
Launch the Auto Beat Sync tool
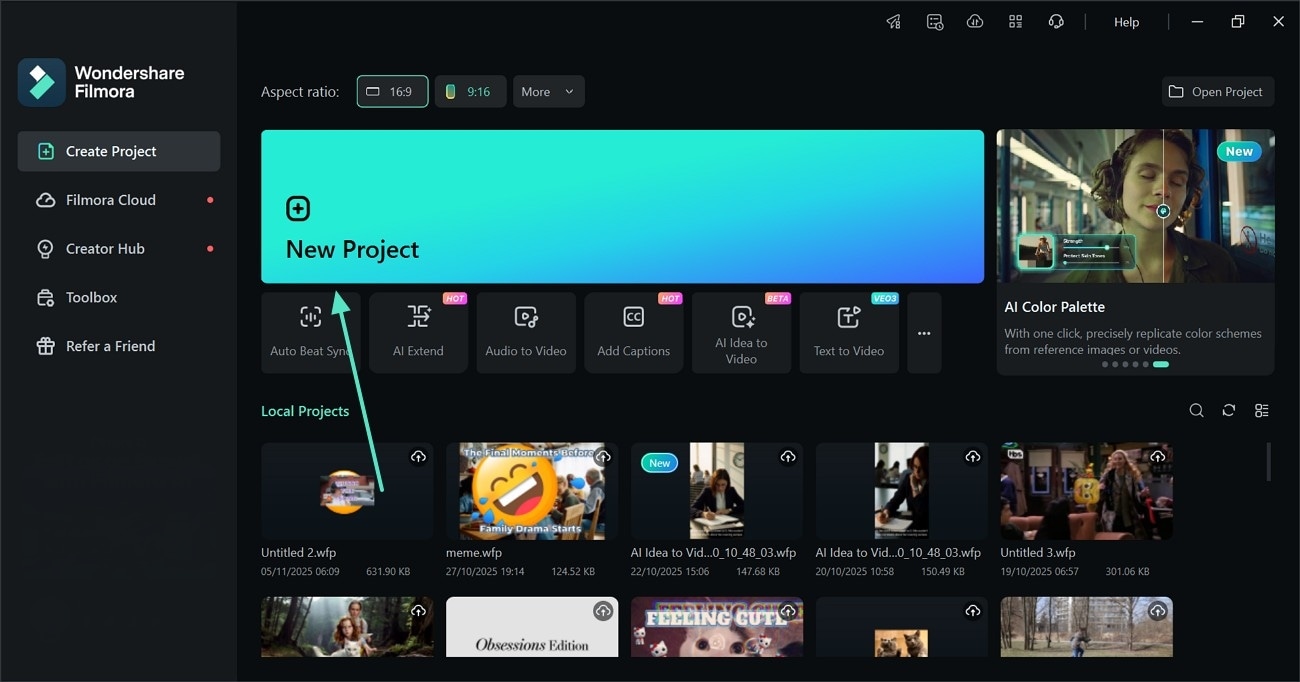coord(310,333)
